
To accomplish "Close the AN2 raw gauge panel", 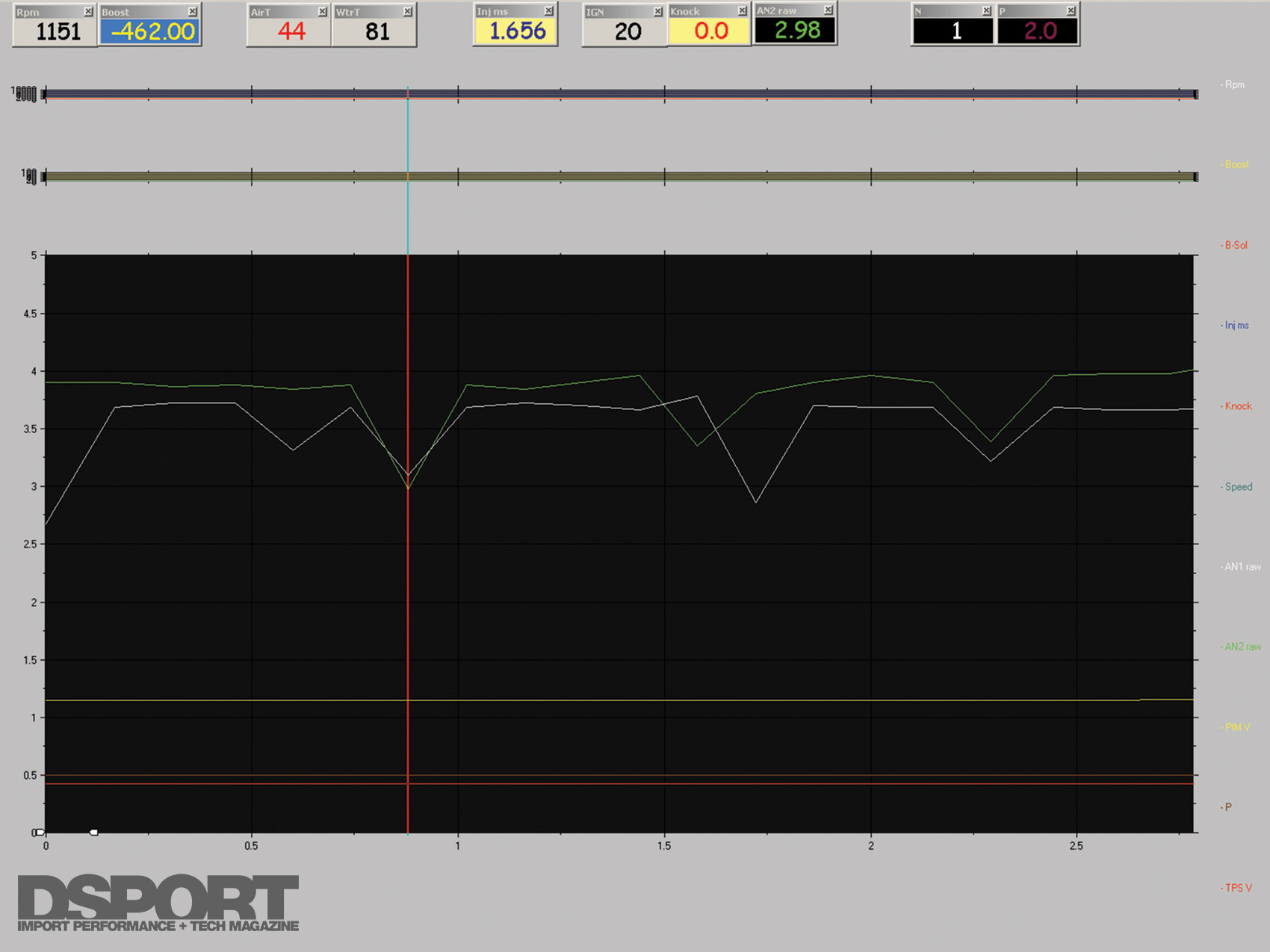I will pyautogui.click(x=828, y=10).
